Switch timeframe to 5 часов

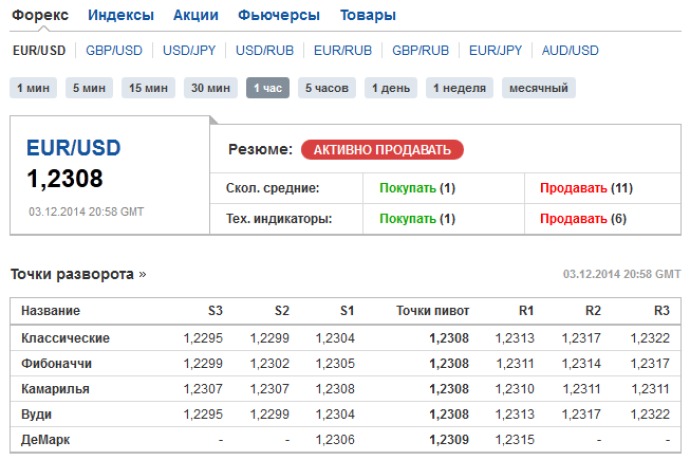(x=327, y=88)
